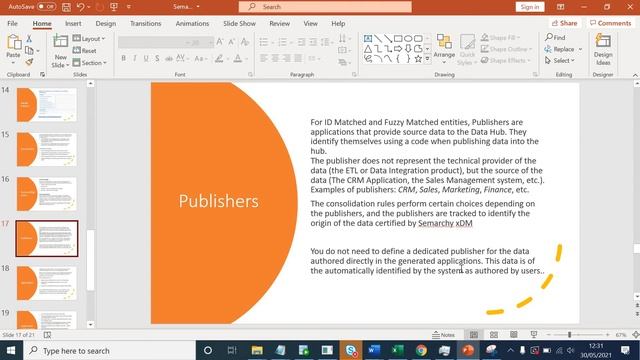The image size is (640, 360).
Task: Click the zoom slider handle
Action: pos(569,335)
